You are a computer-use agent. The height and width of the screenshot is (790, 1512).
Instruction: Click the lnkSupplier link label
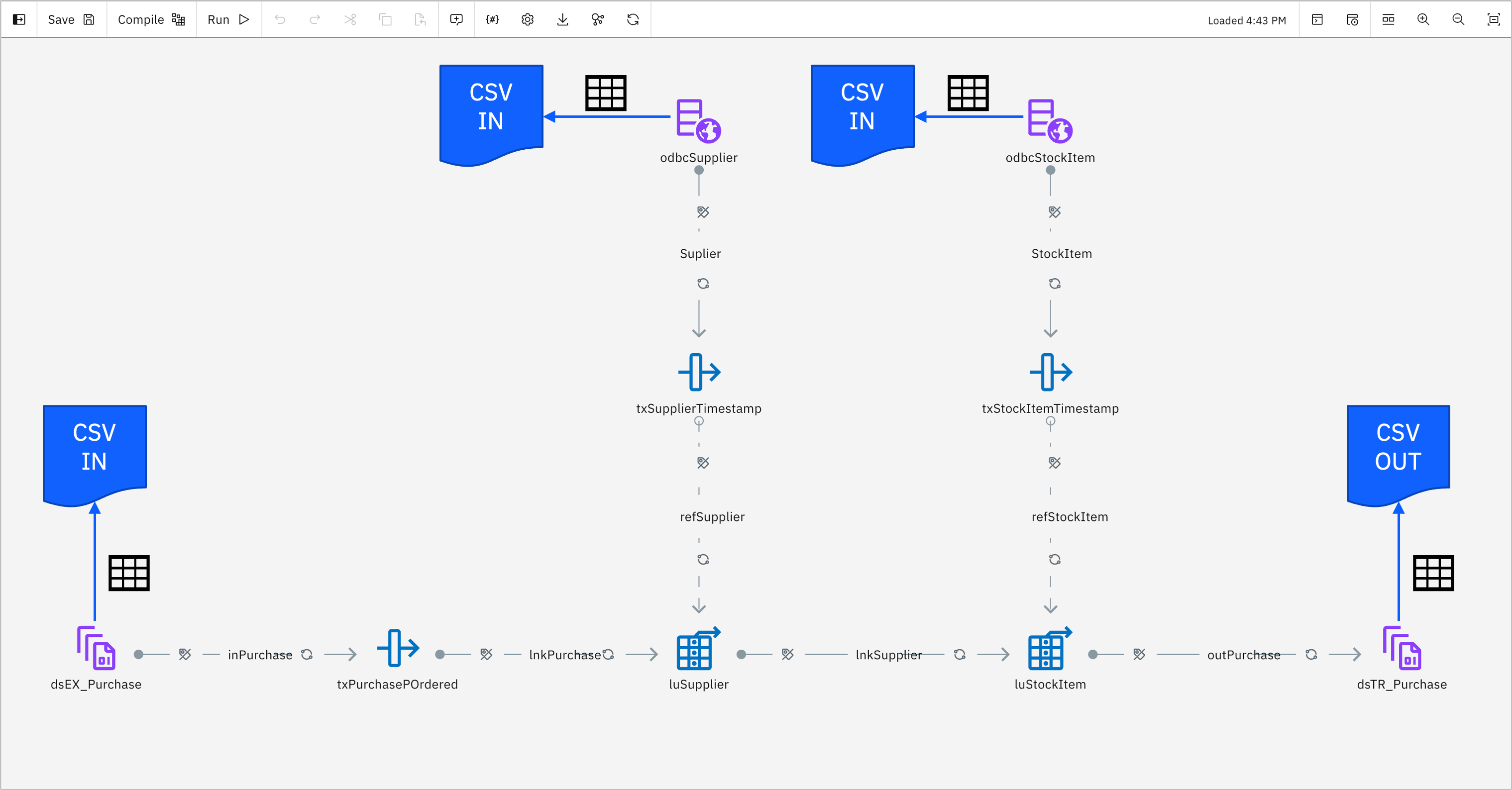pyautogui.click(x=888, y=655)
